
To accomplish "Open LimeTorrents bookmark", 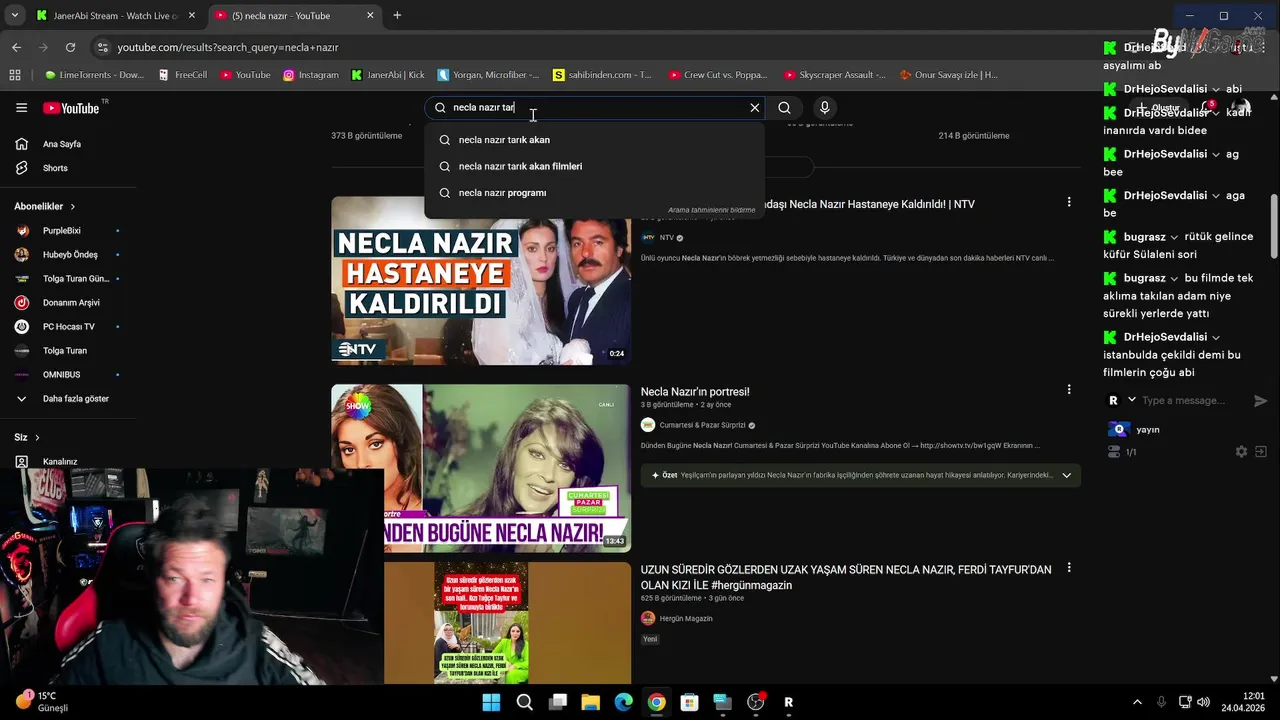I will click(95, 75).
